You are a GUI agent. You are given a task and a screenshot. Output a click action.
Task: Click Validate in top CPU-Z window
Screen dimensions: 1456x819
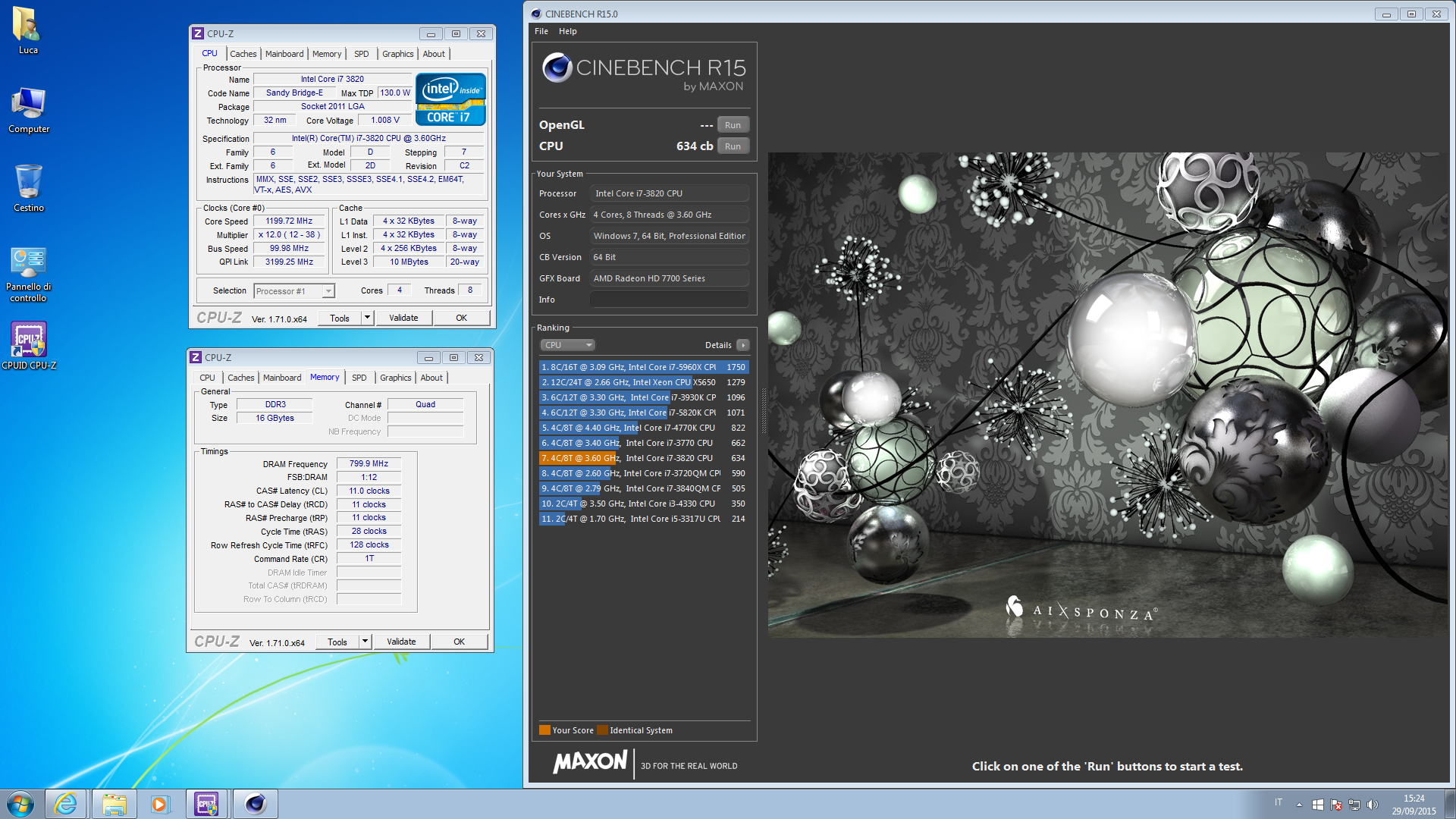tap(403, 318)
